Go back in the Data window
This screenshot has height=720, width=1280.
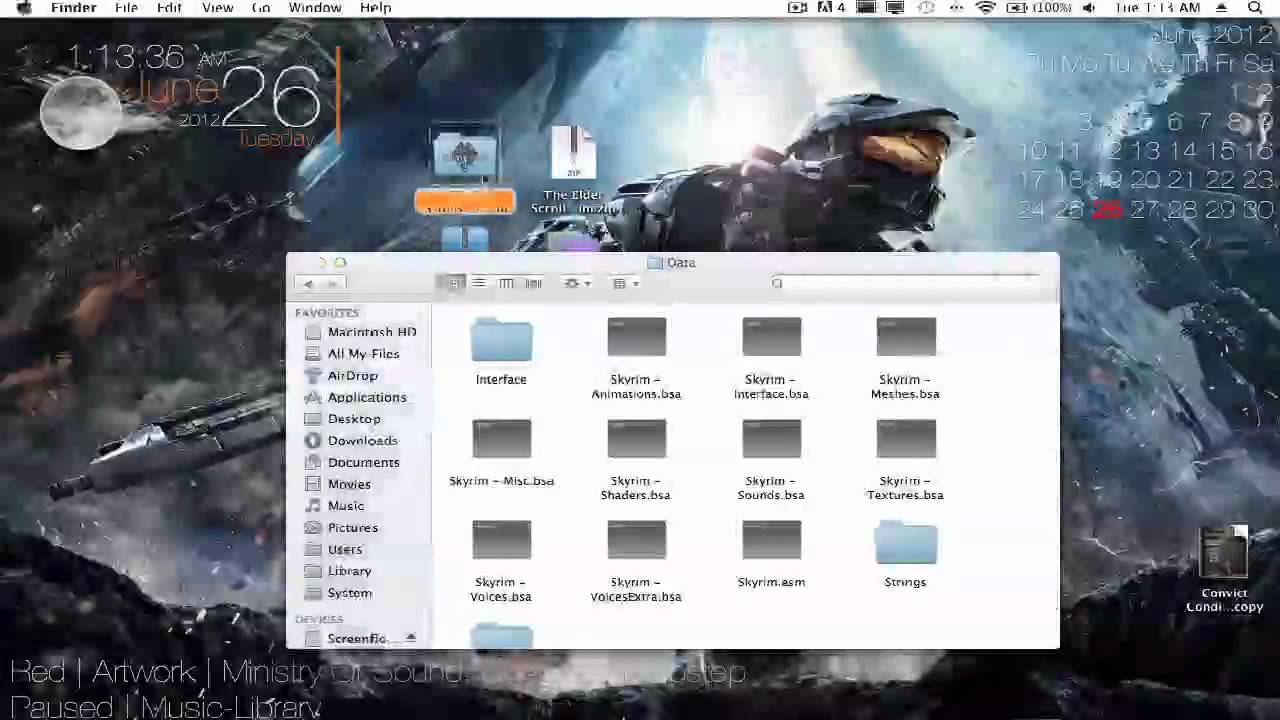click(x=308, y=284)
